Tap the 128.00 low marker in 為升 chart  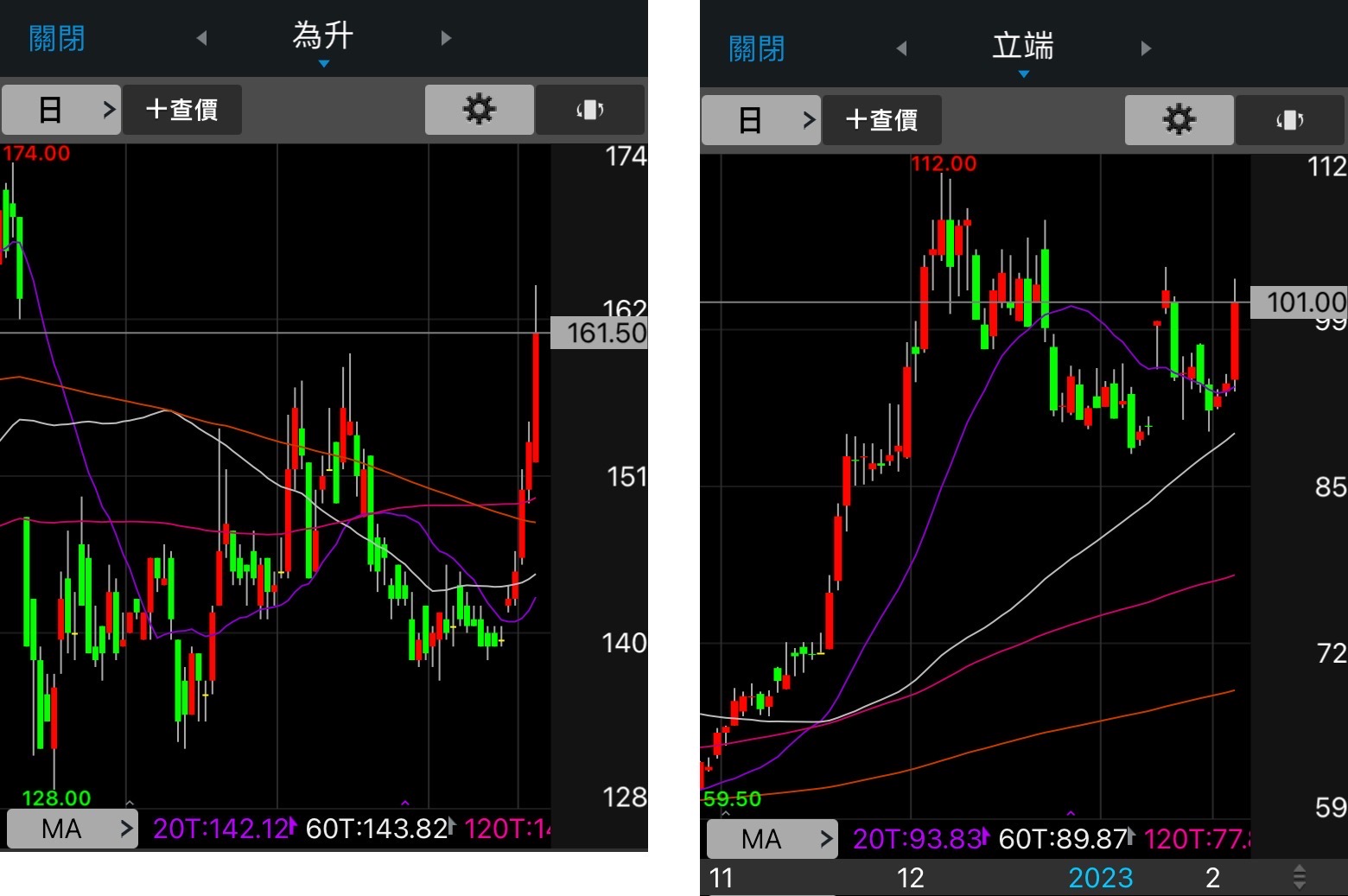point(56,798)
